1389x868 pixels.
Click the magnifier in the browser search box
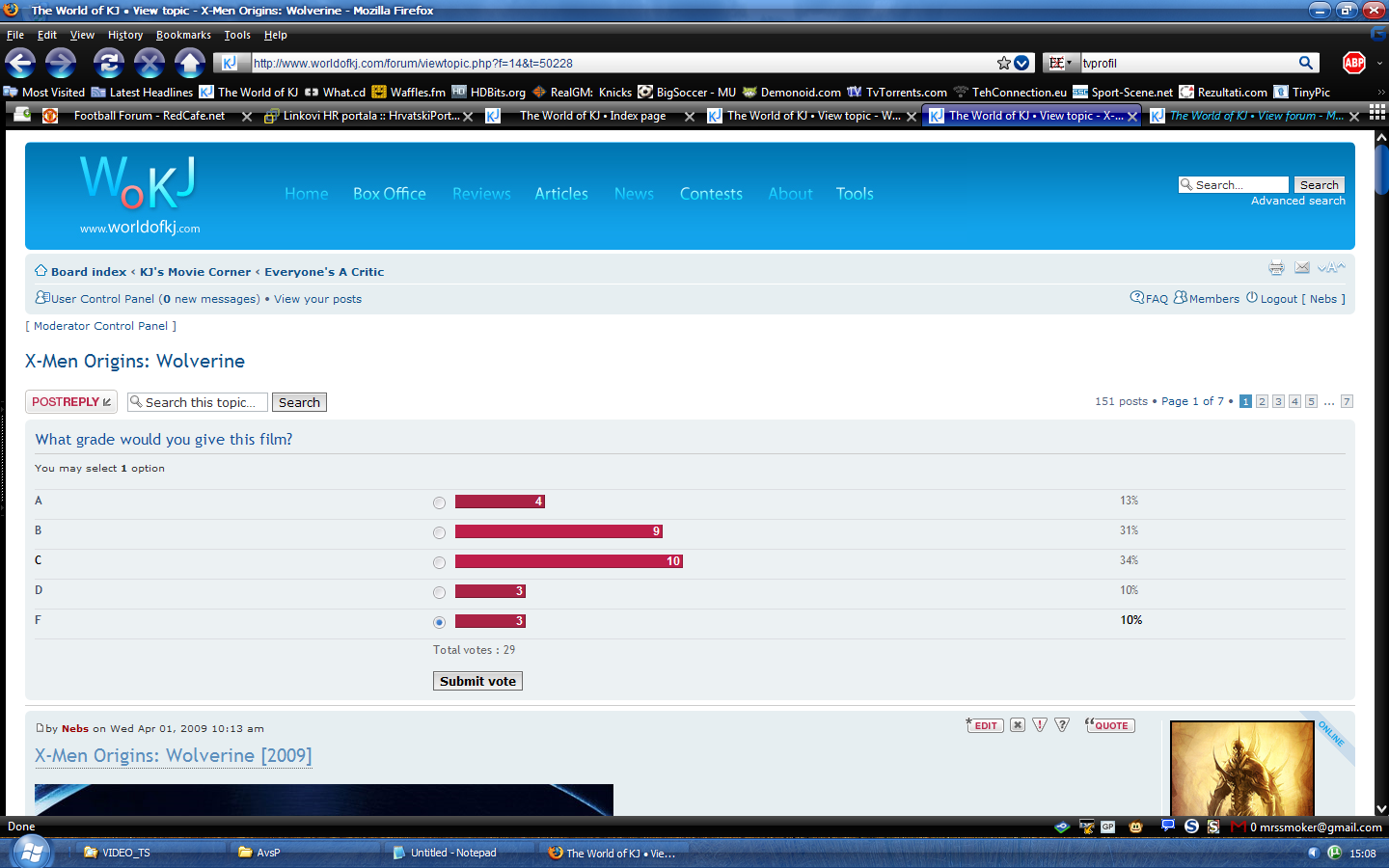coord(1306,63)
